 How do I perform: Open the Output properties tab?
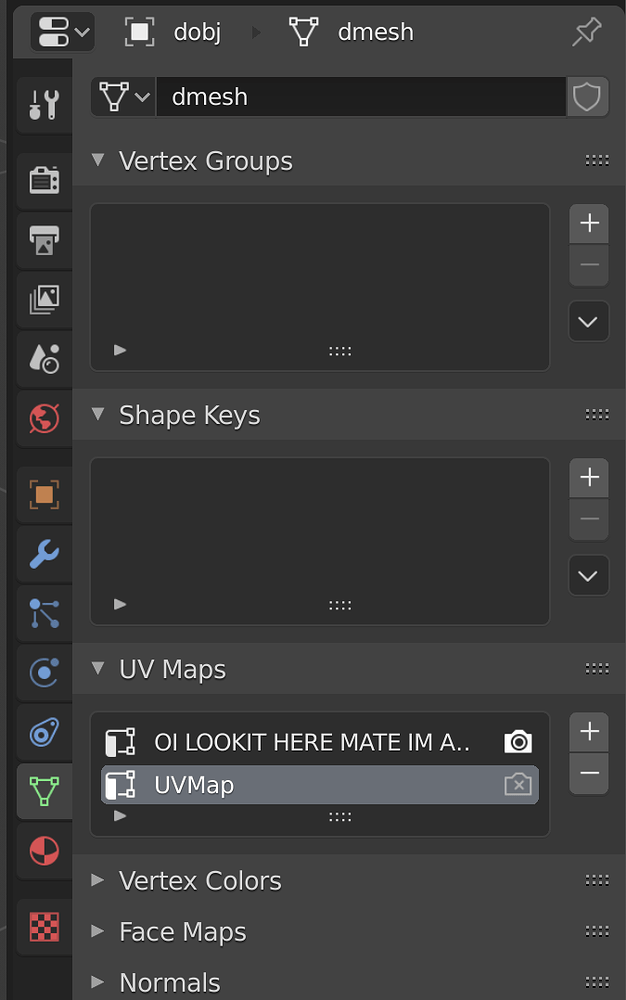point(44,240)
